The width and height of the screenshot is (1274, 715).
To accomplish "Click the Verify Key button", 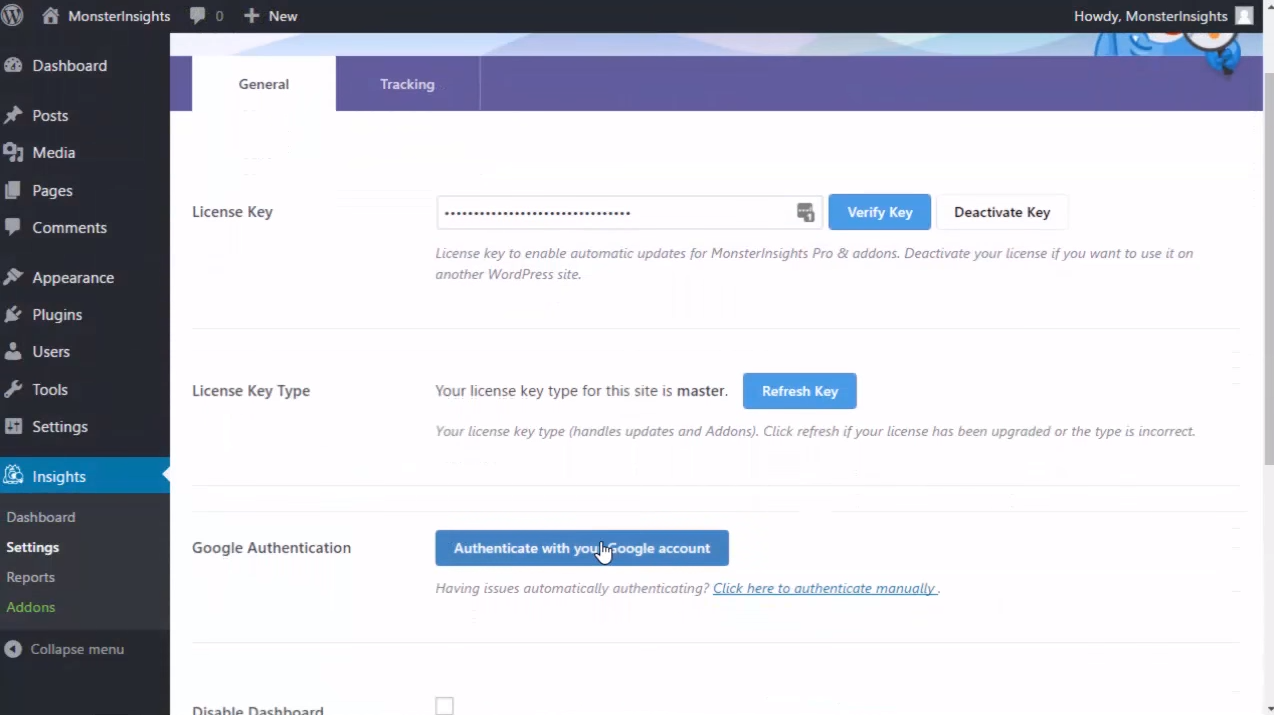I will [x=880, y=212].
